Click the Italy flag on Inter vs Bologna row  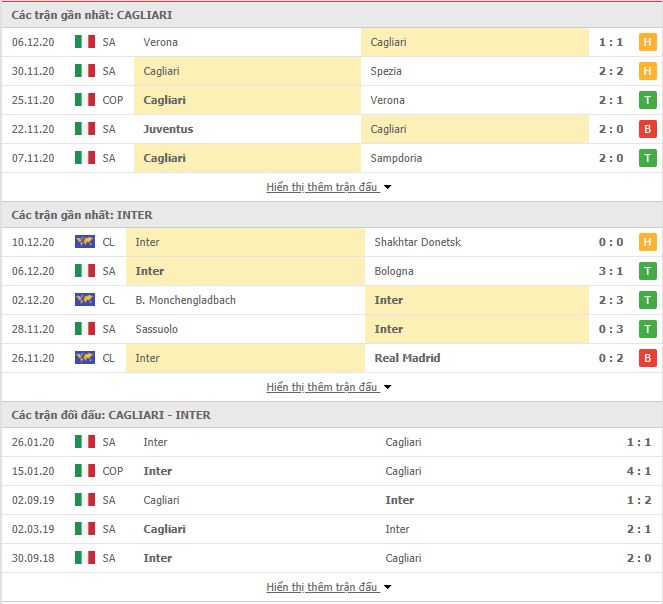coord(85,271)
